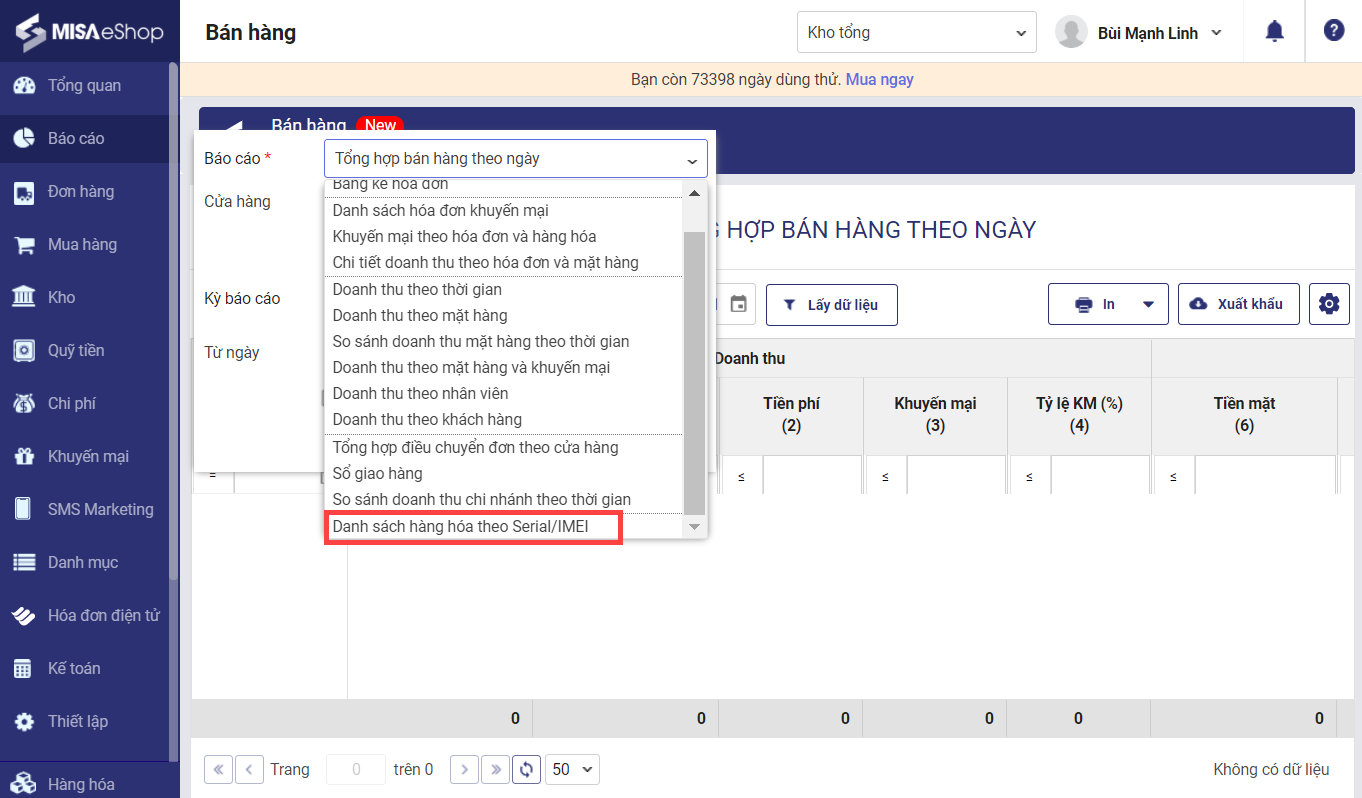1362x798 pixels.
Task: Expand the In print options arrow
Action: point(1148,304)
